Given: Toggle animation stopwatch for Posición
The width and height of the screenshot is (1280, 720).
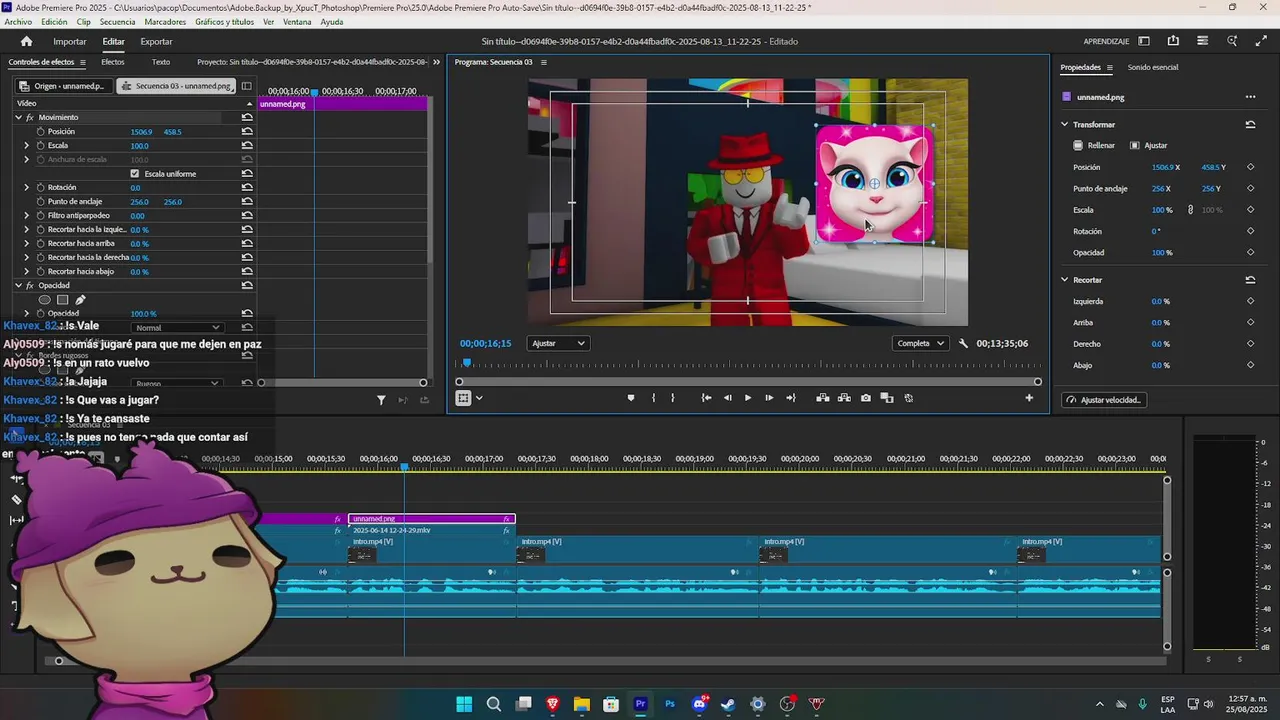Looking at the screenshot, I should click(x=40, y=131).
